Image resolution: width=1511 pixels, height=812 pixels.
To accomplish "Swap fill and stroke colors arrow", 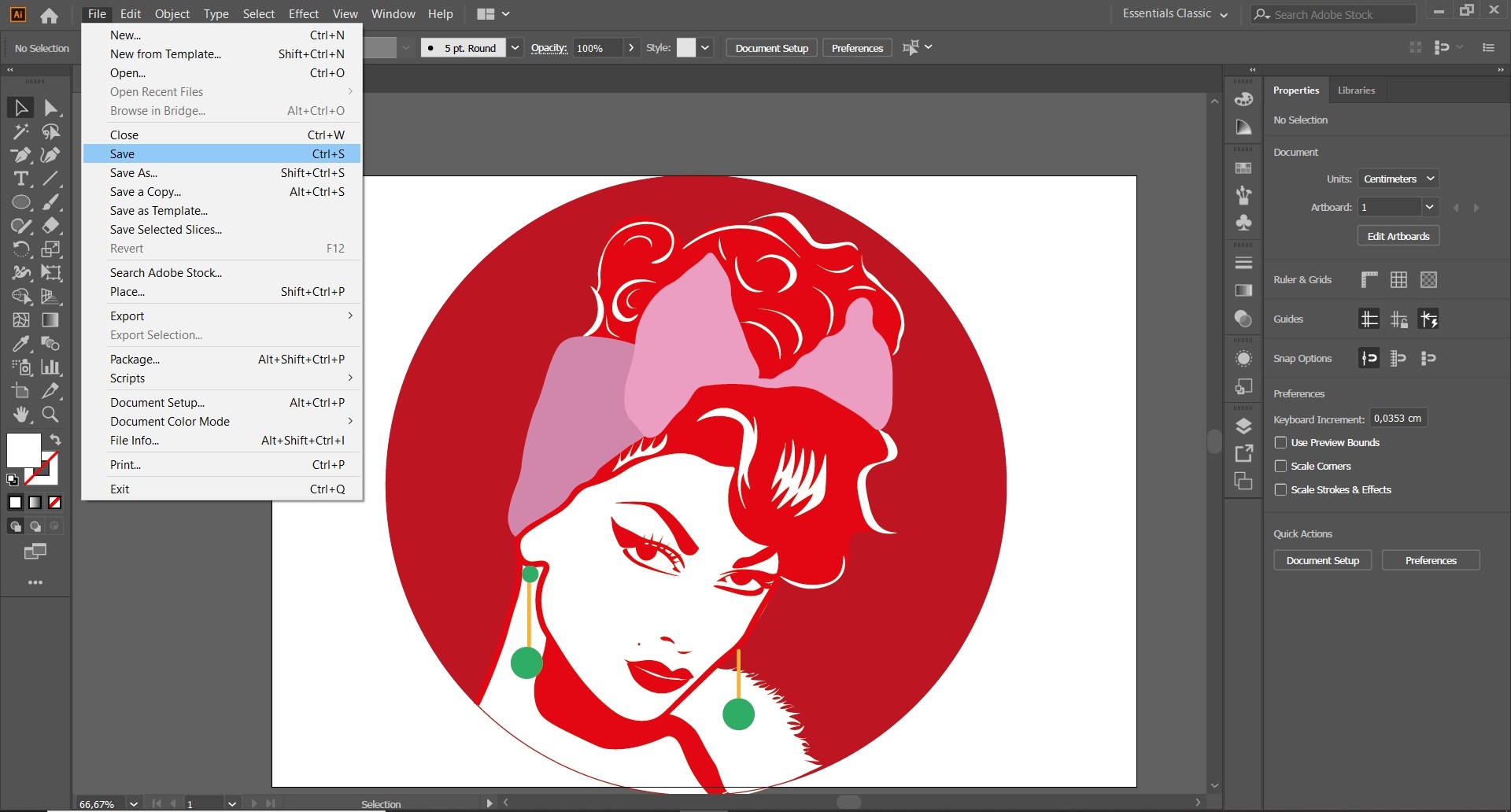I will point(56,439).
